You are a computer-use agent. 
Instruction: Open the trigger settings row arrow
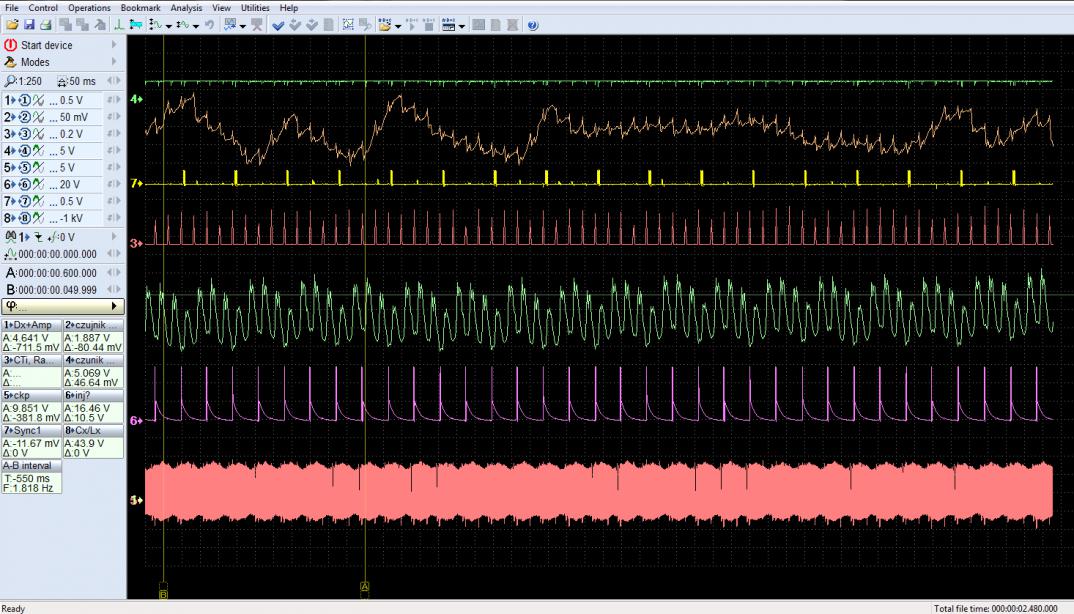114,236
